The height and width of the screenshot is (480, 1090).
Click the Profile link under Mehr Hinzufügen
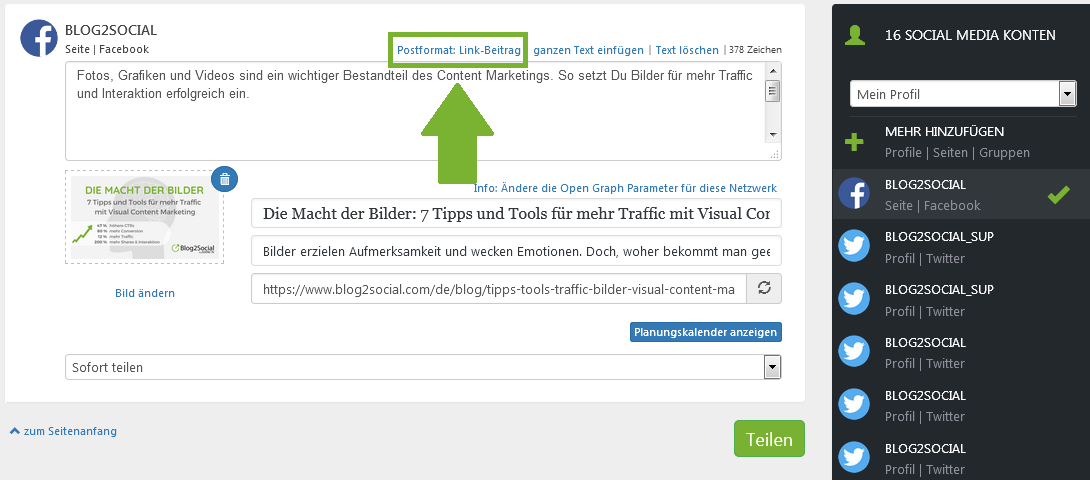coord(902,152)
